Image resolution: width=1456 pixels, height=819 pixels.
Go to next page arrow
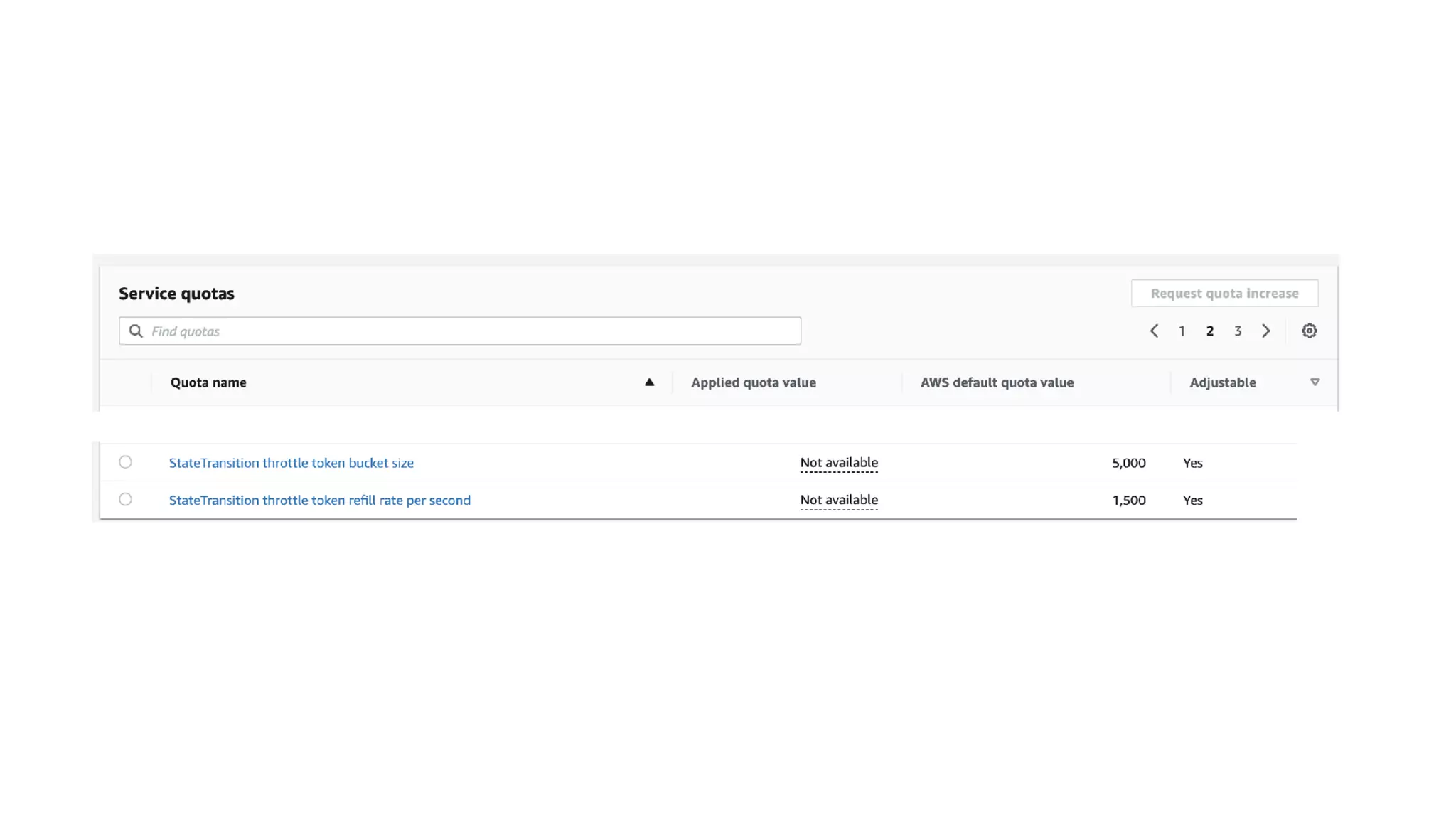(x=1265, y=331)
